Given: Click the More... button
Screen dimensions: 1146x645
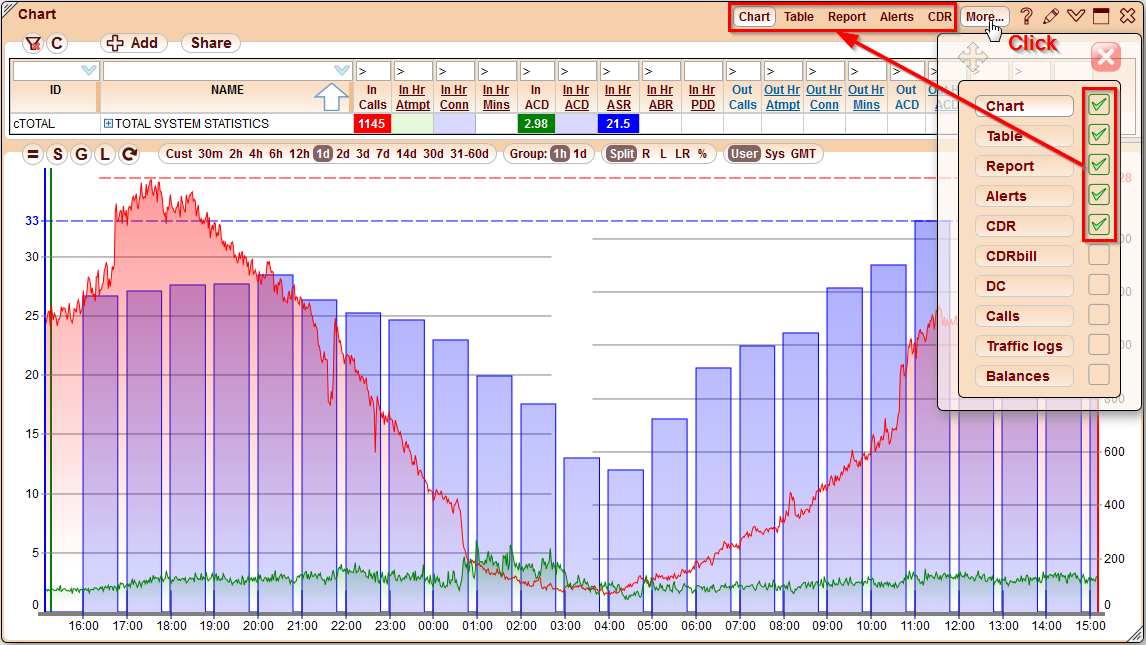Looking at the screenshot, I should pos(984,16).
